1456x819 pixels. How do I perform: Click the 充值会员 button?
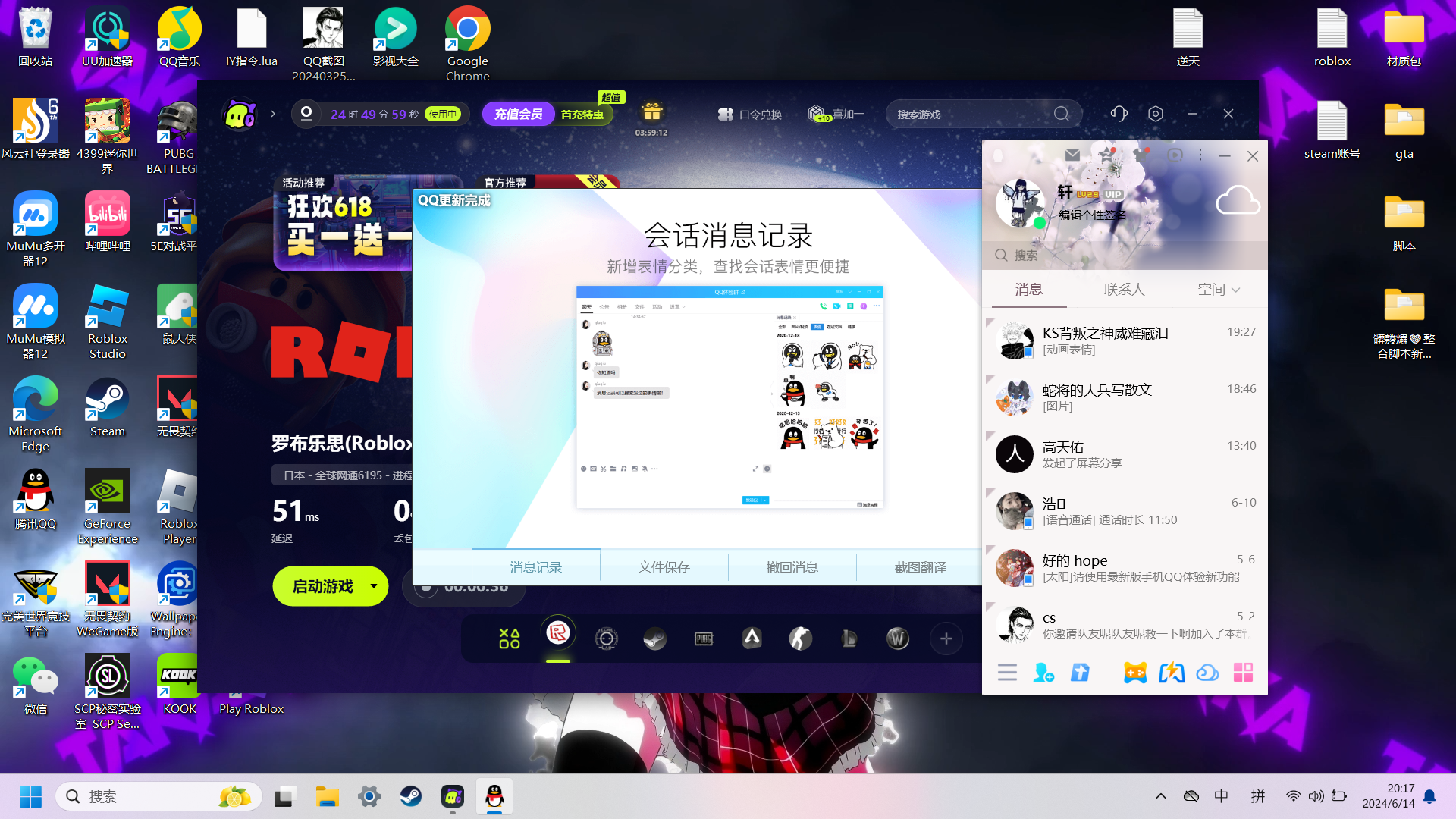[x=519, y=114]
